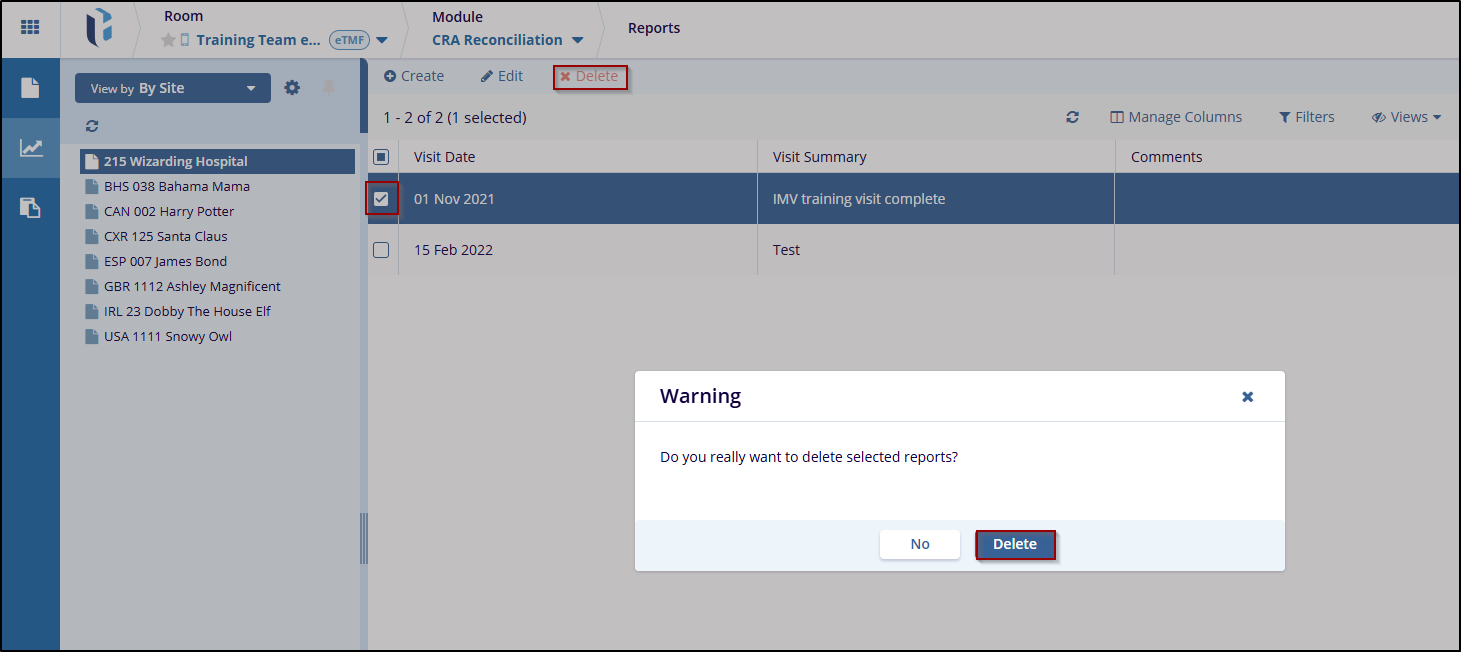Open Manage Columns option

click(1176, 117)
